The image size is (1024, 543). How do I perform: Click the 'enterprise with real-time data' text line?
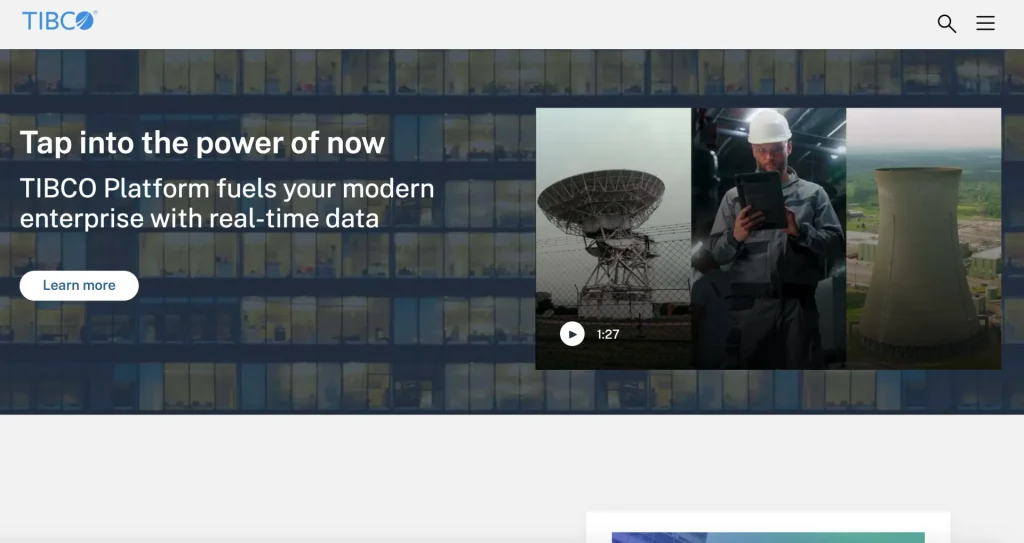pyautogui.click(x=199, y=218)
